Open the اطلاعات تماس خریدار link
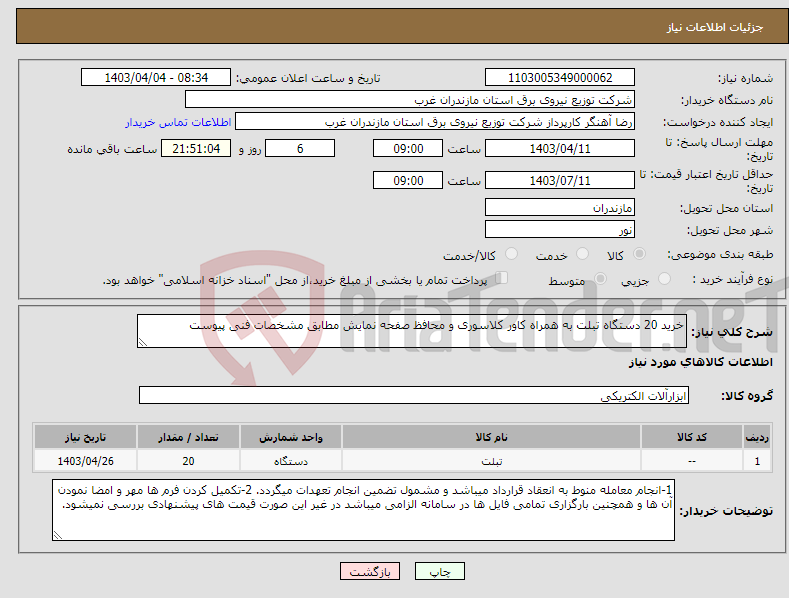Viewport: 789px width, 598px height. pos(178,122)
